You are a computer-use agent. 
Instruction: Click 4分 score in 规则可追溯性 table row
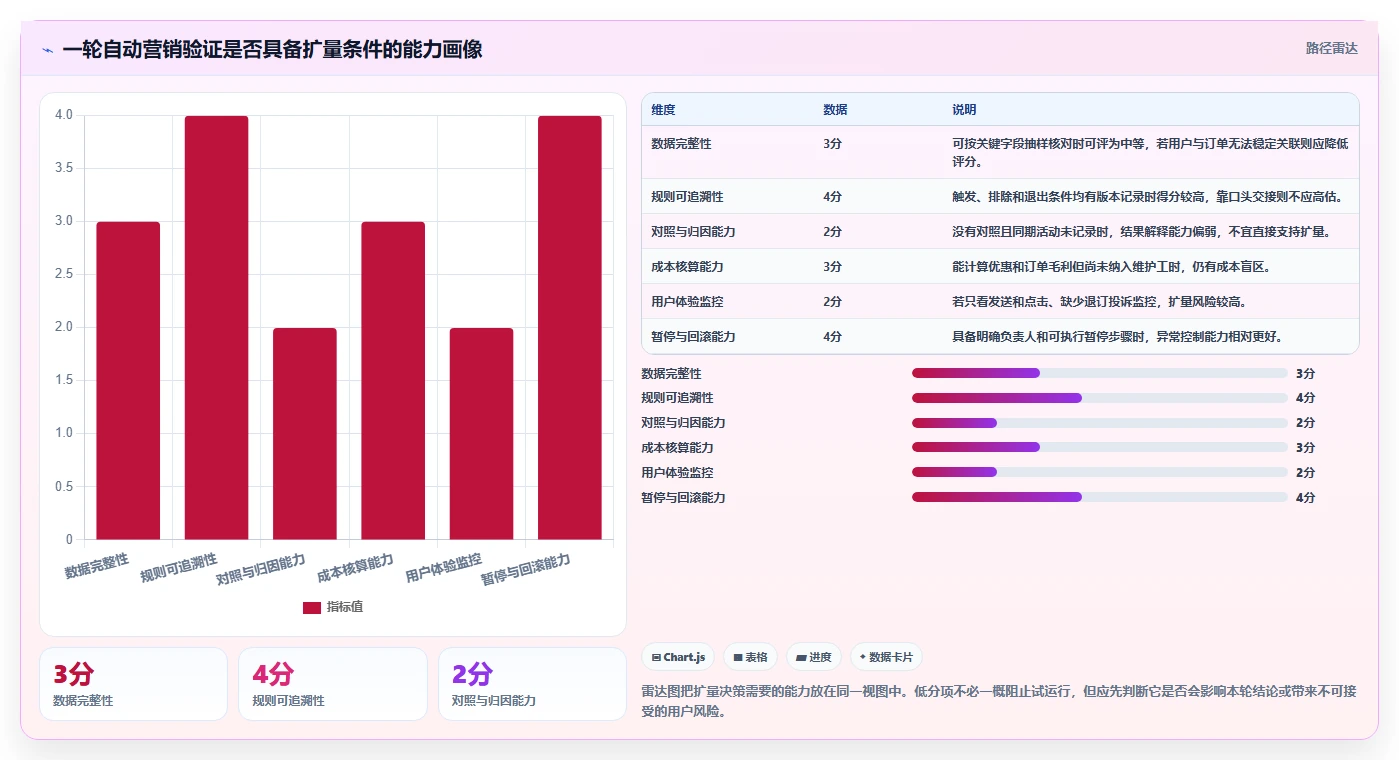(x=832, y=197)
